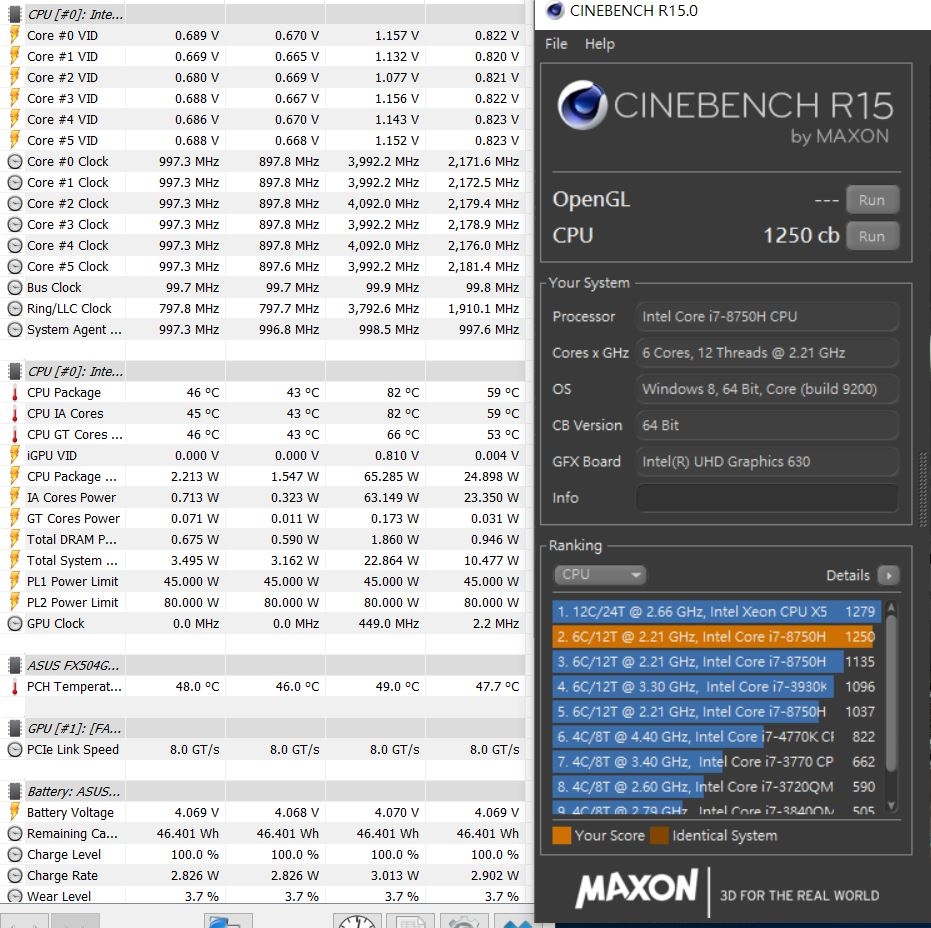Click the thermometer icon beside CPU IA Cores

coord(15,414)
